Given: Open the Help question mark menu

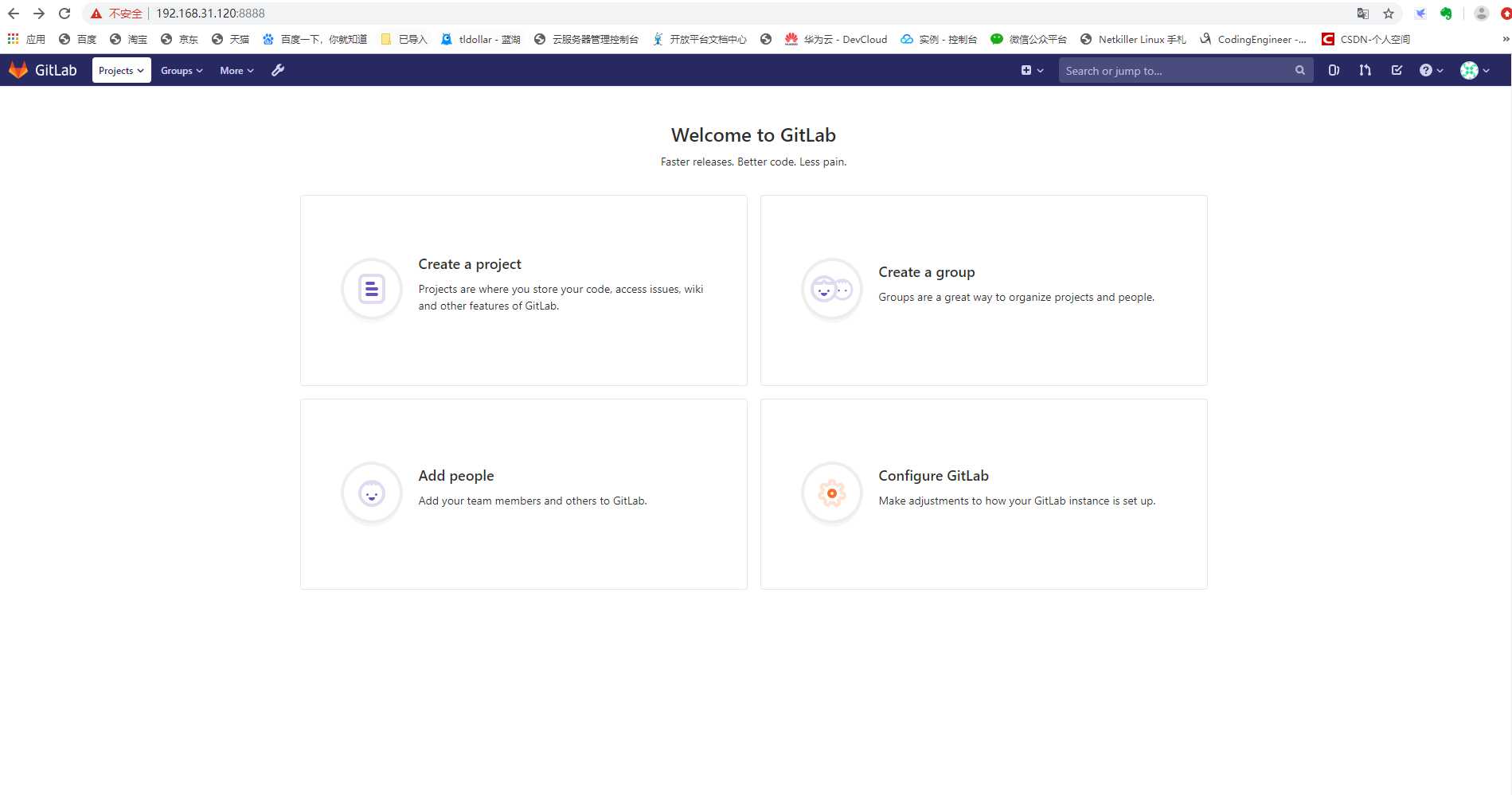Looking at the screenshot, I should (1431, 70).
